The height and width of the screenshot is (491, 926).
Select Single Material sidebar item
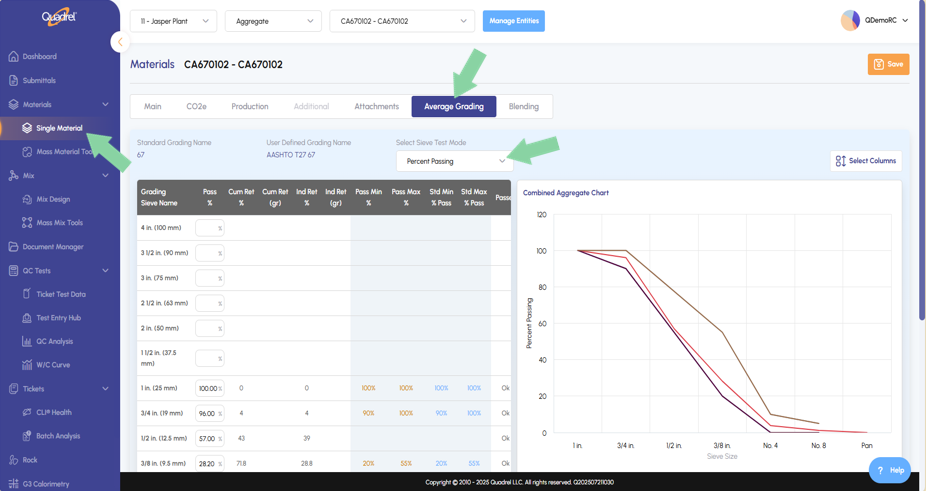(x=59, y=128)
